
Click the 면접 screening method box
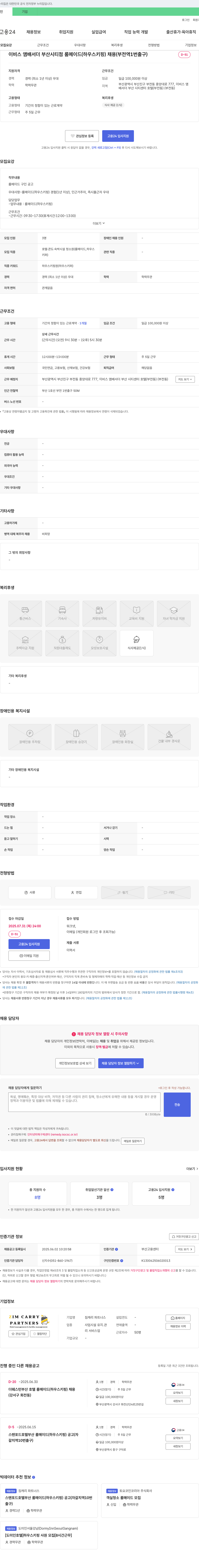point(76,892)
